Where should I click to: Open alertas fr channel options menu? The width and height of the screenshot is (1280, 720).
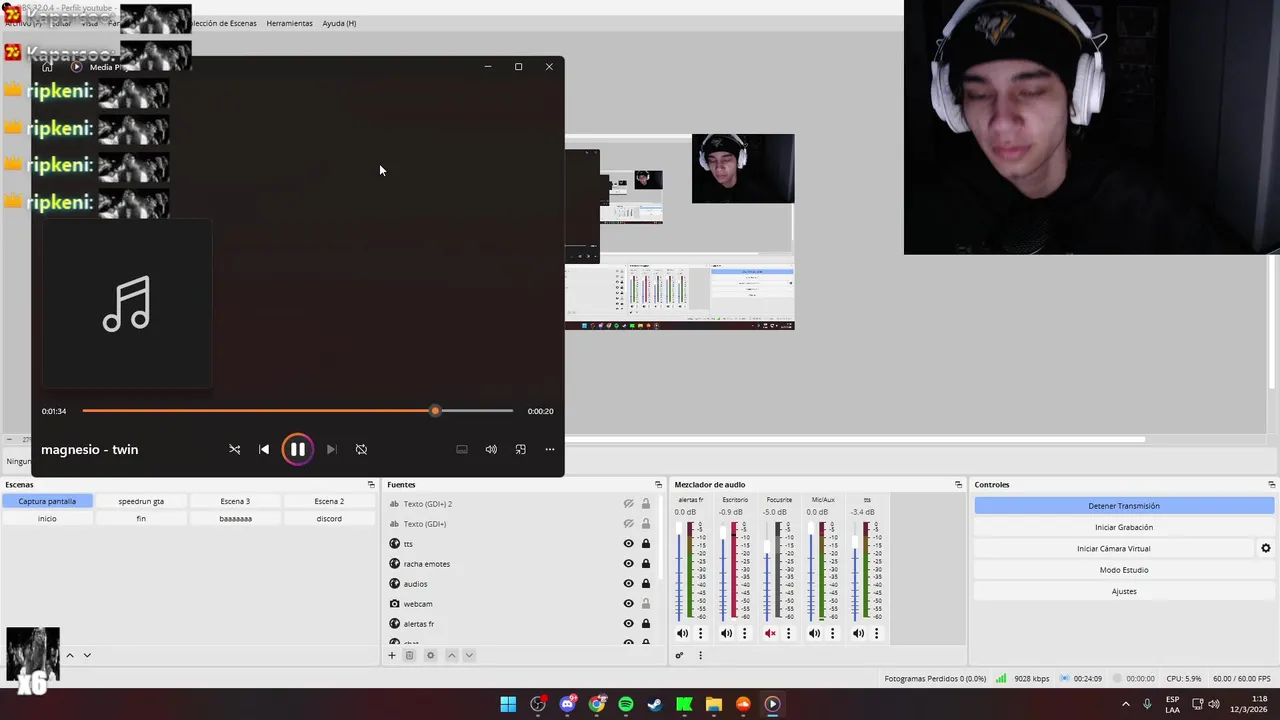pos(700,633)
